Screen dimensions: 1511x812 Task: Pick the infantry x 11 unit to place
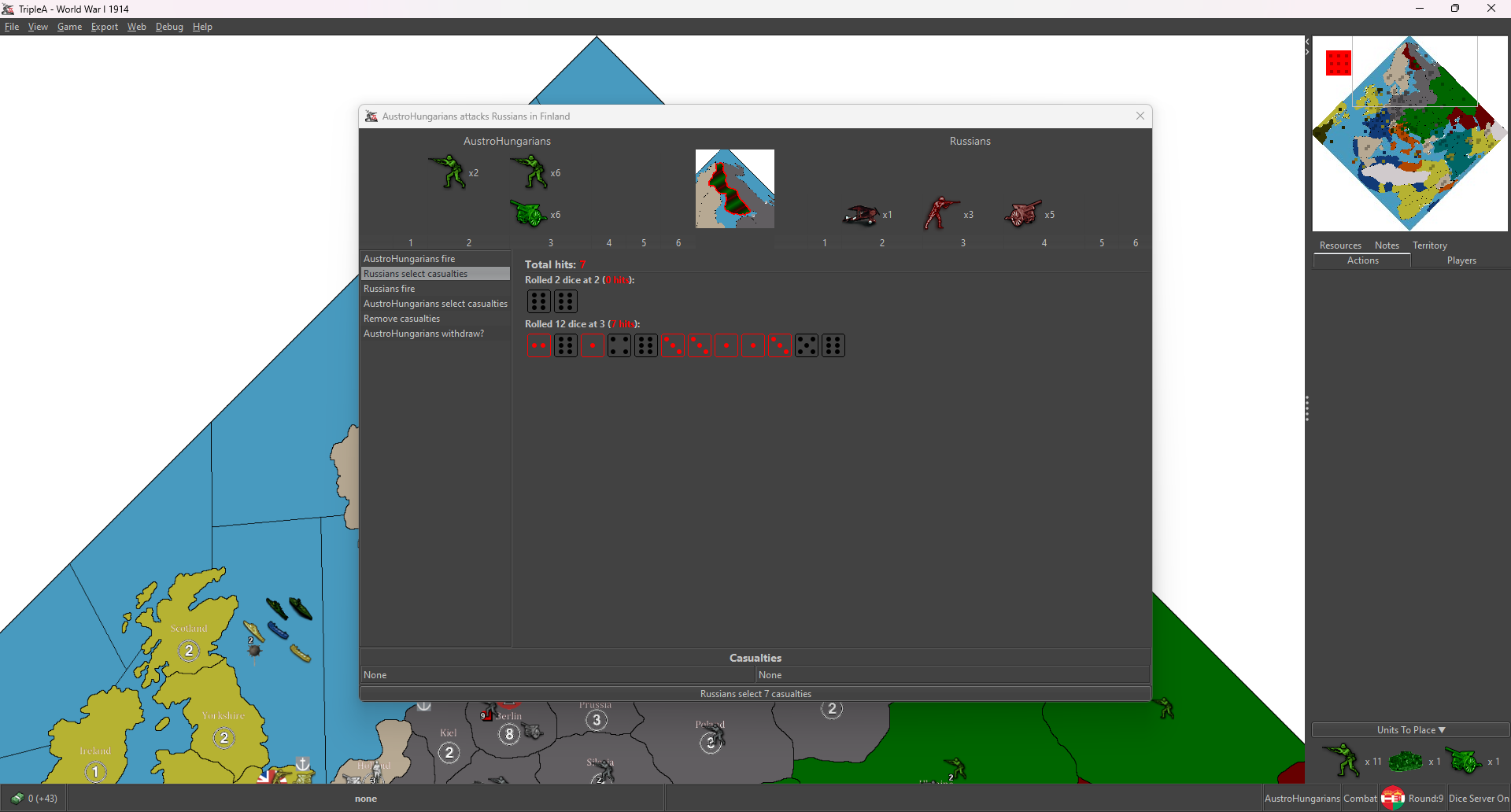pos(1341,760)
